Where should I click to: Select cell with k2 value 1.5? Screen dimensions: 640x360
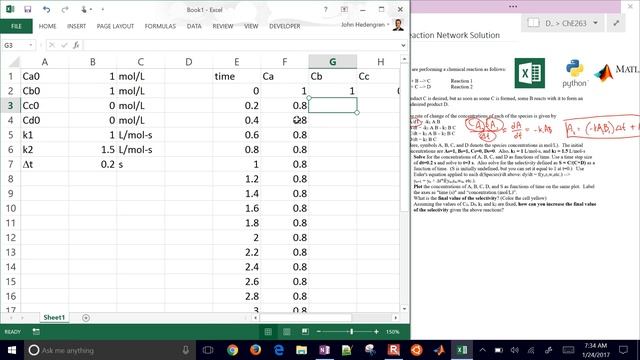click(x=93, y=149)
